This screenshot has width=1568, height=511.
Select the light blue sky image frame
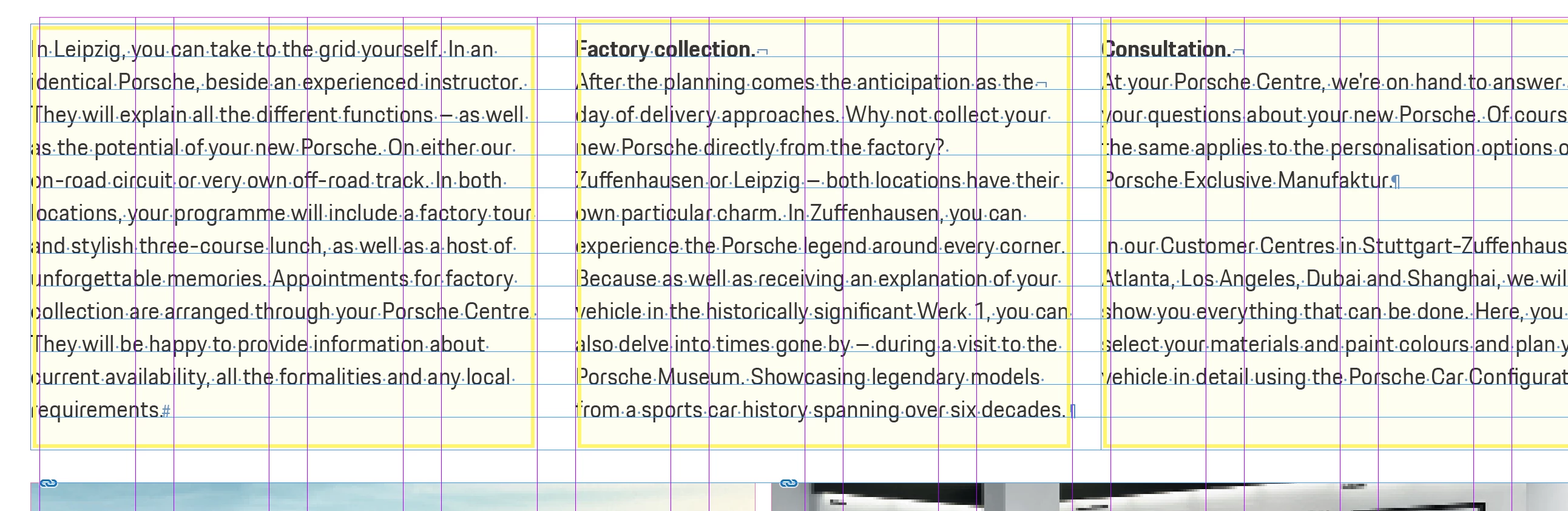393,496
